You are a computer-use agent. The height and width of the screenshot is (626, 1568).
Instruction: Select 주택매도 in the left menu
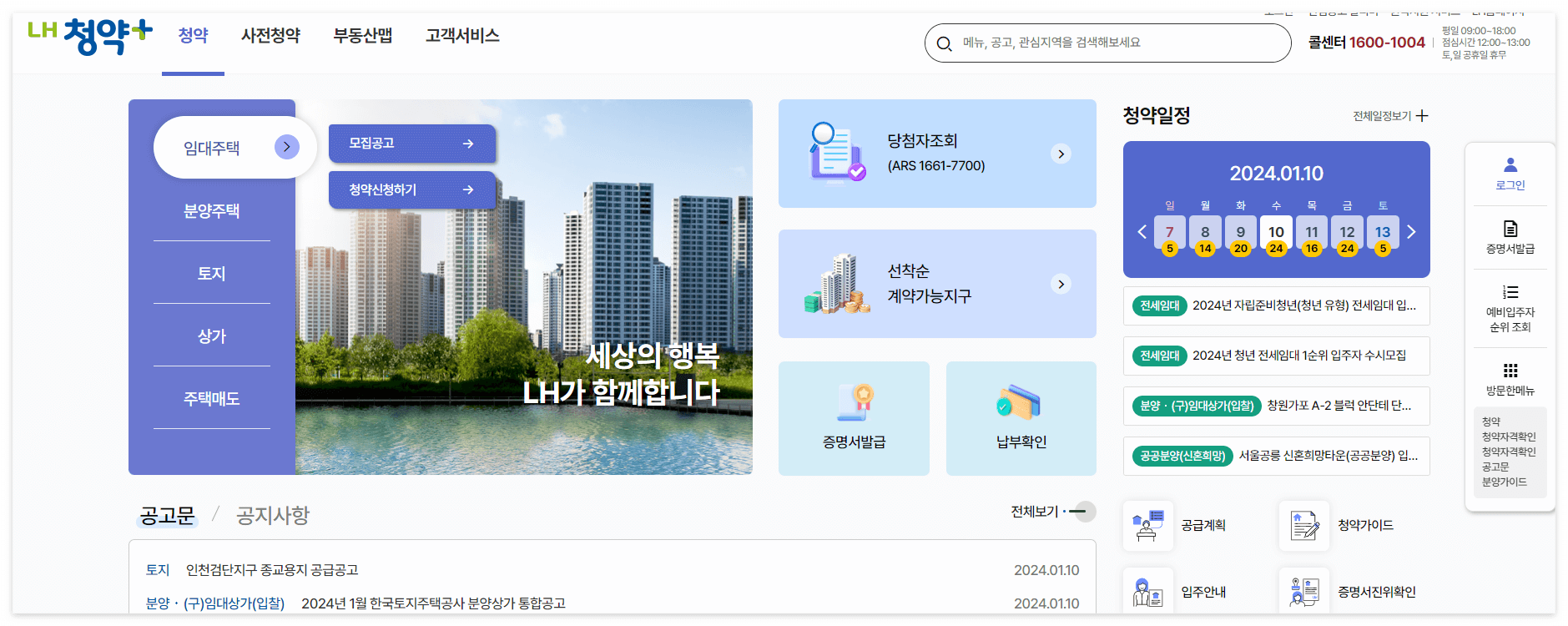click(x=212, y=399)
